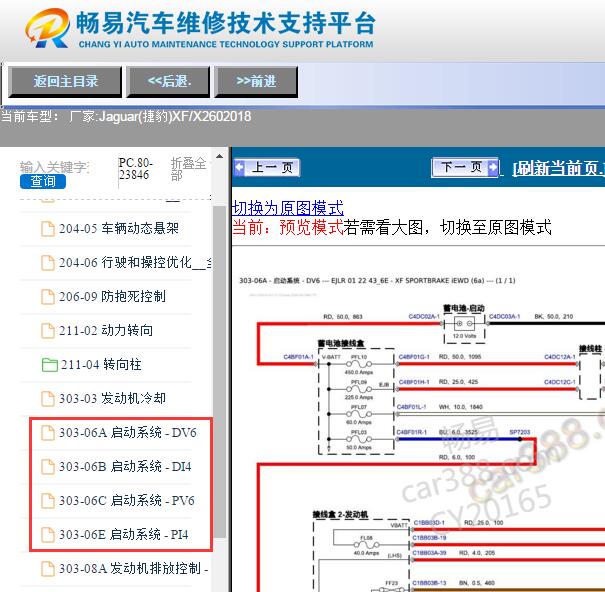Screen dimensions: 605x592
Task: Click the 刷新当前页 refresh link
Action: click(x=558, y=168)
